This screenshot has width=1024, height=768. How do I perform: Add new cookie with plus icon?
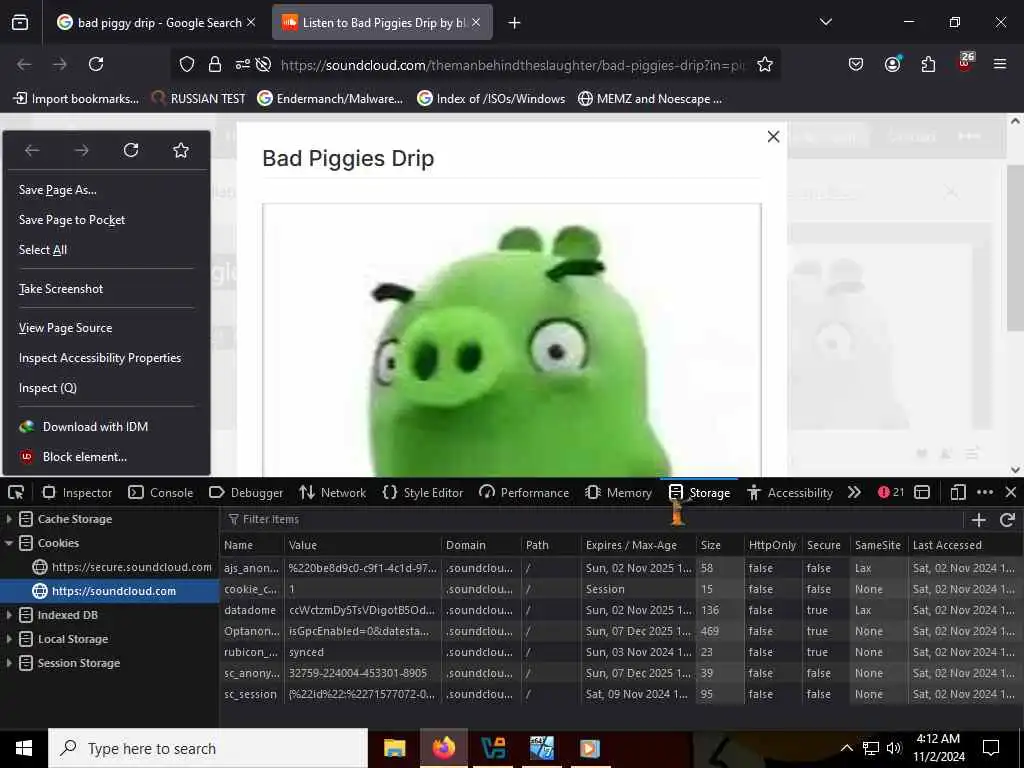978,520
